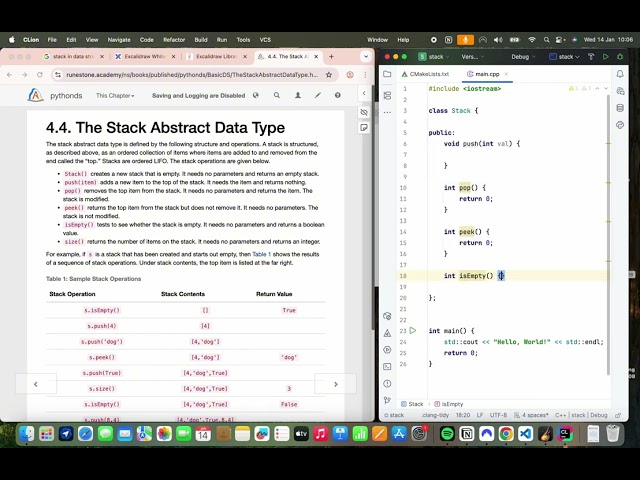The width and height of the screenshot is (640, 480).
Task: Open Spotlight search in the menu bar
Action: coord(546,40)
